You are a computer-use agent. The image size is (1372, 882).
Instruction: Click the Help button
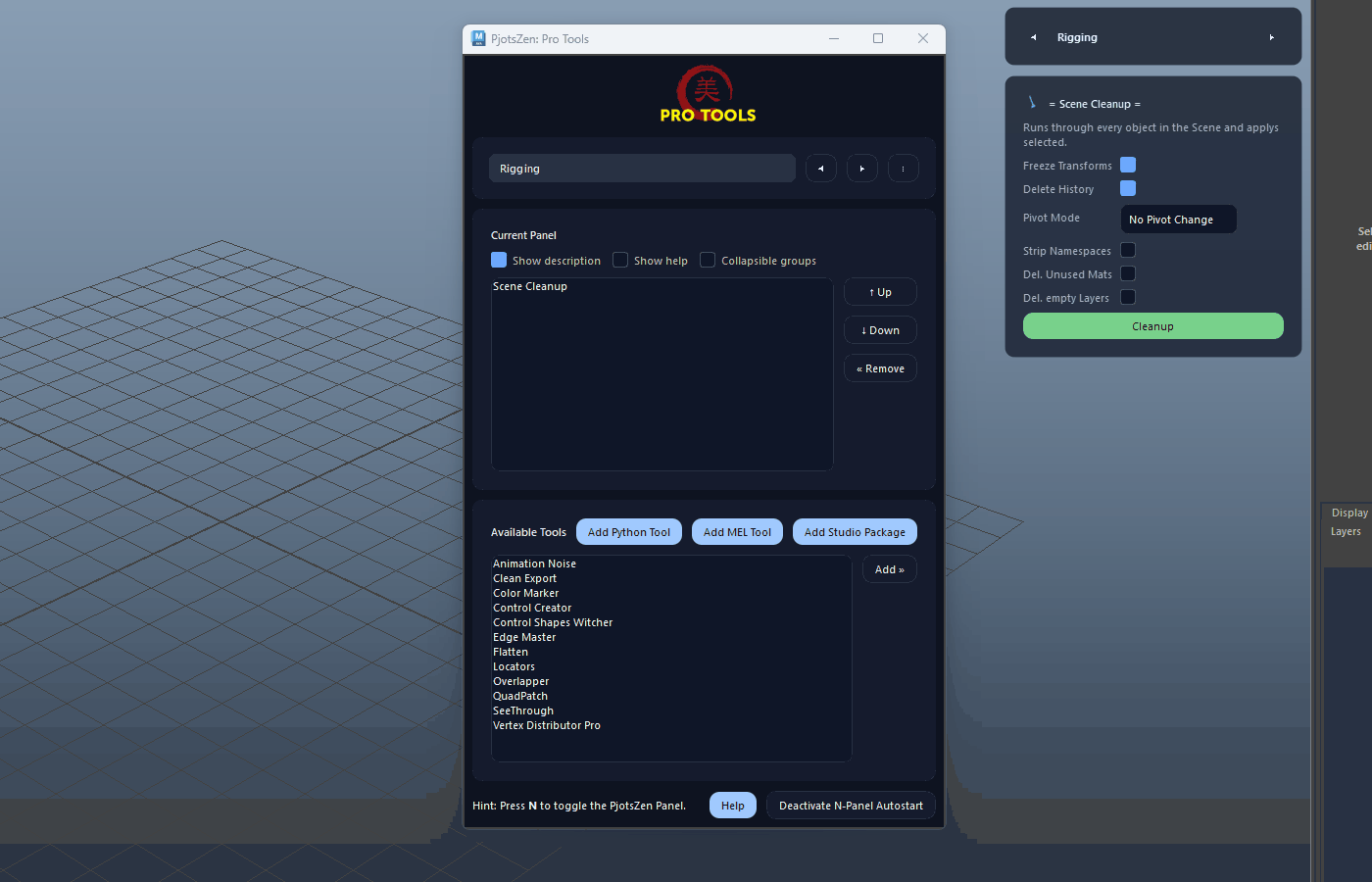coord(733,806)
